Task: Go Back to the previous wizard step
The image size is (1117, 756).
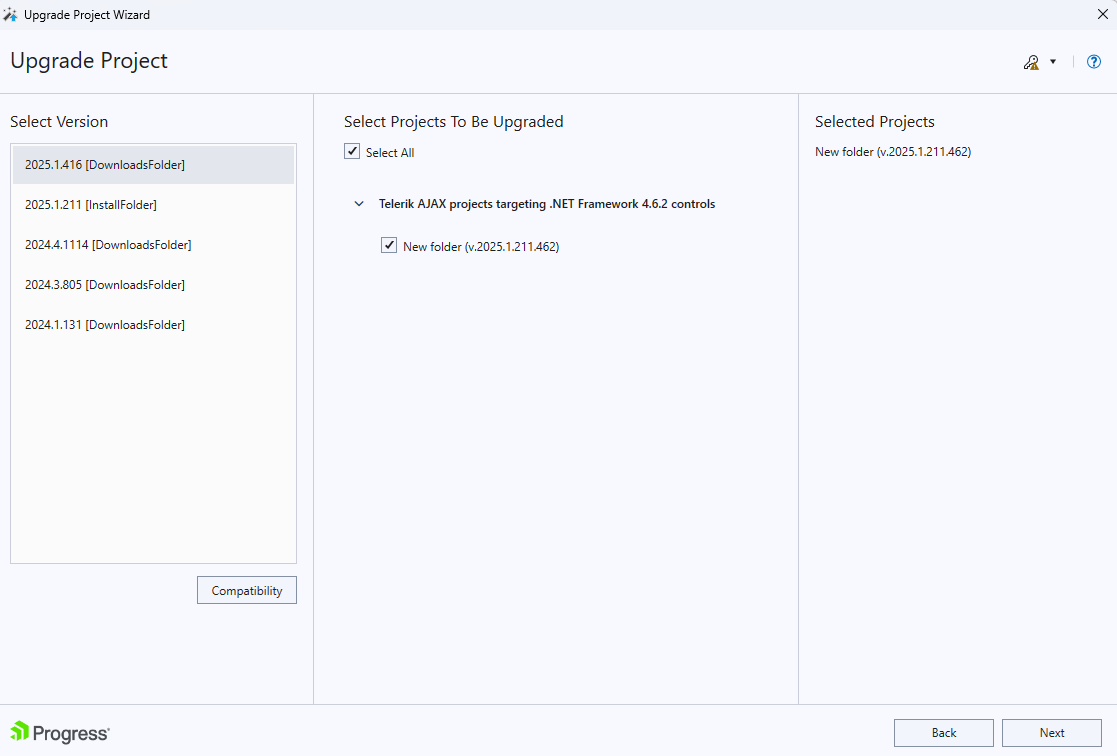Action: click(x=943, y=732)
